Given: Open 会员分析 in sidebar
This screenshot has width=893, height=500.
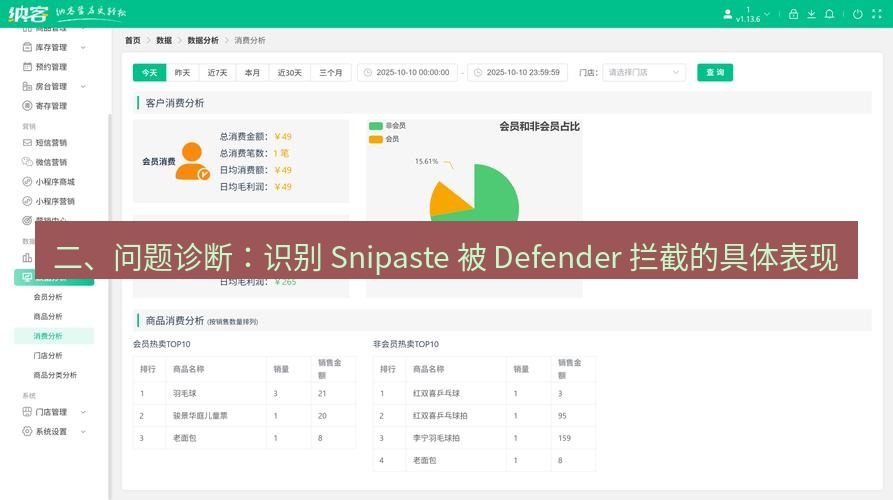Looking at the screenshot, I should click(48, 297).
